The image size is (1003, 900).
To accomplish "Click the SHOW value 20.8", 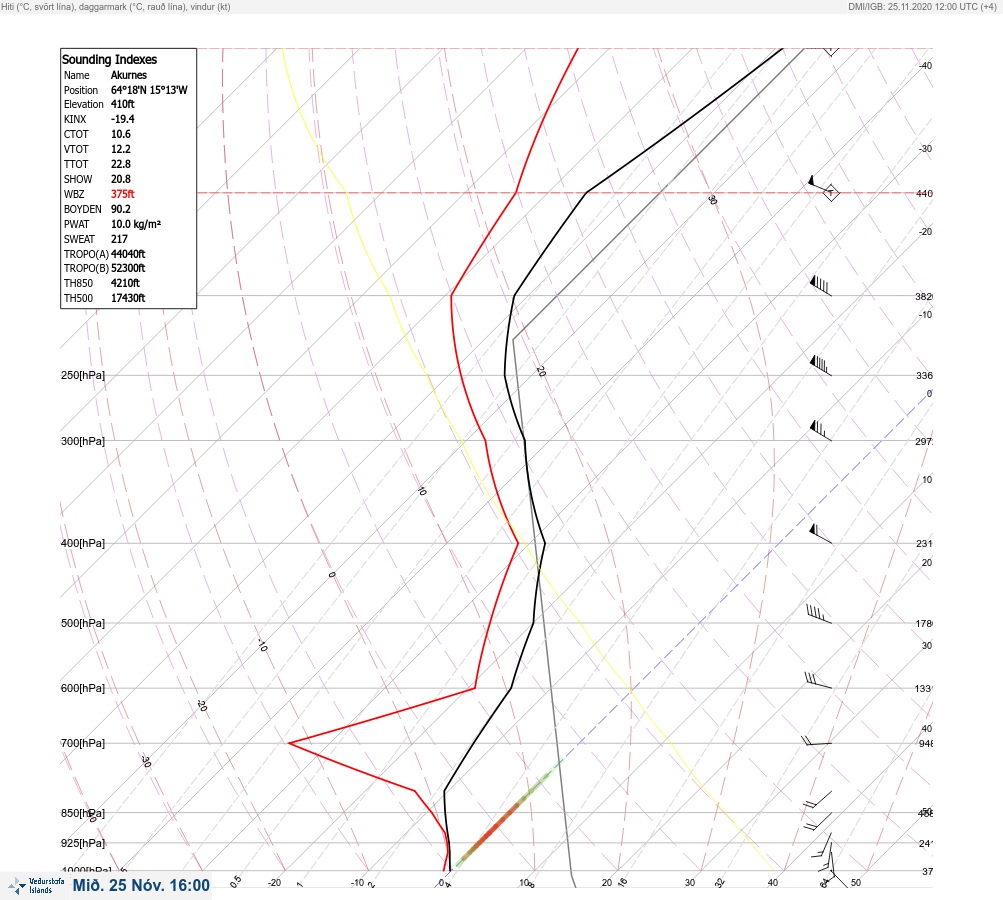I will pyautogui.click(x=121, y=179).
